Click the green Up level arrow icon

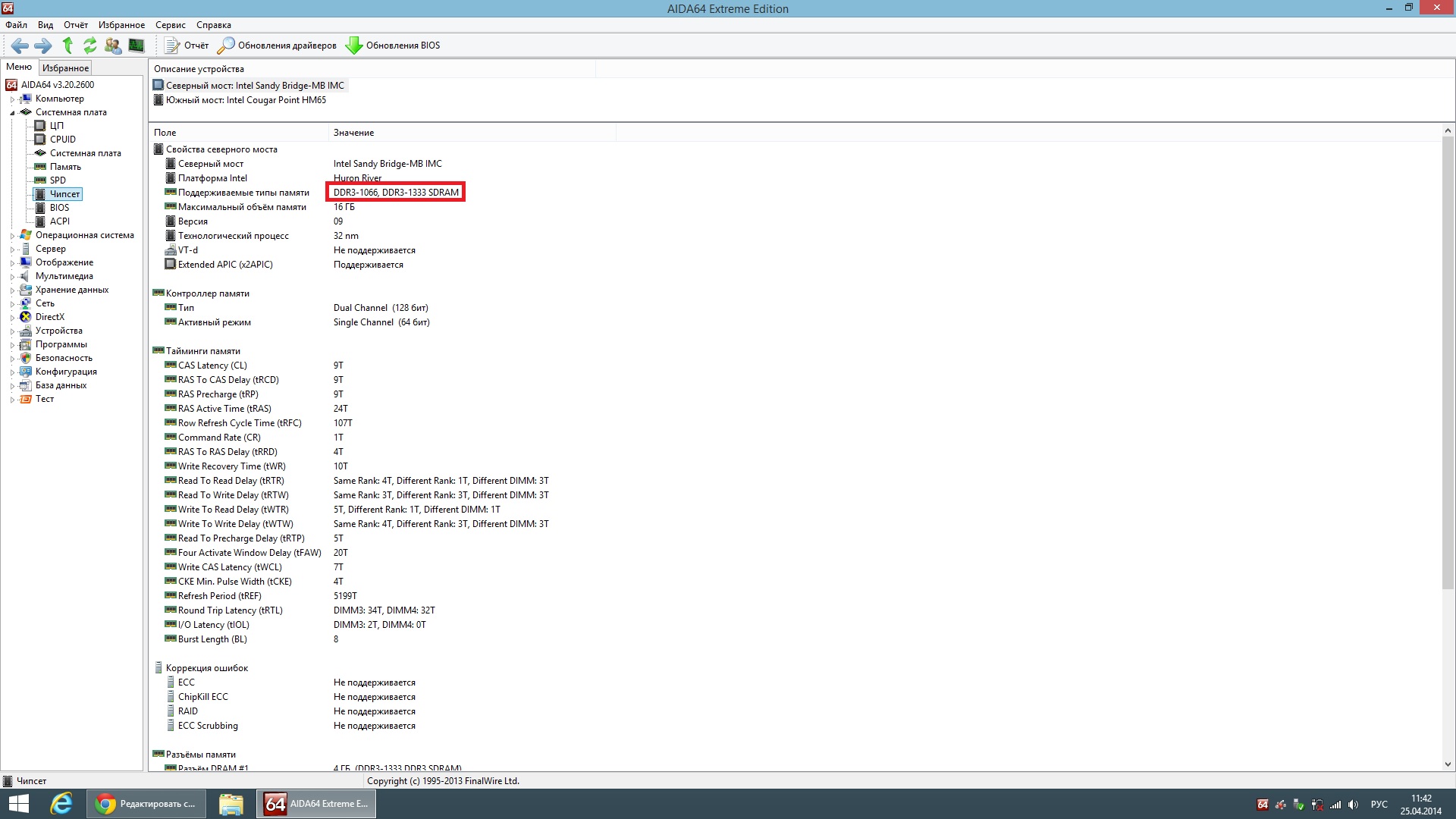67,45
